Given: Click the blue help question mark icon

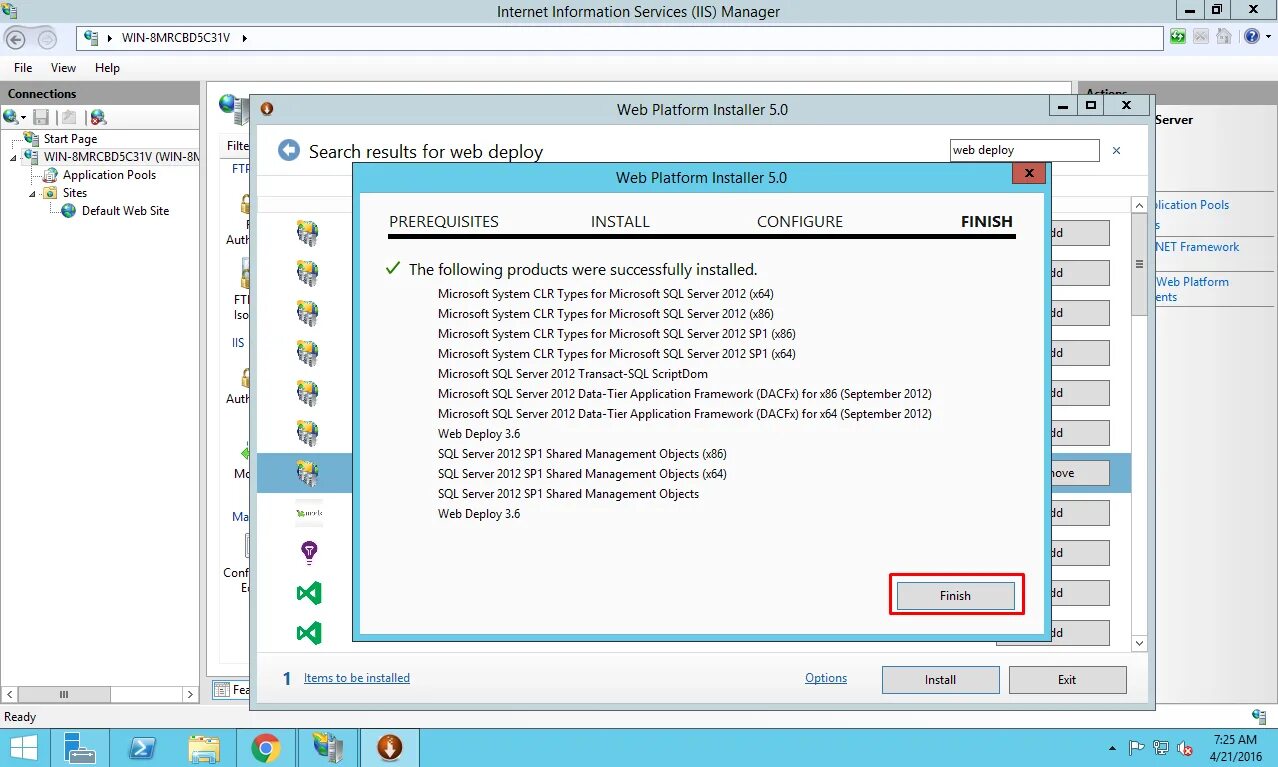Looking at the screenshot, I should click(1250, 37).
